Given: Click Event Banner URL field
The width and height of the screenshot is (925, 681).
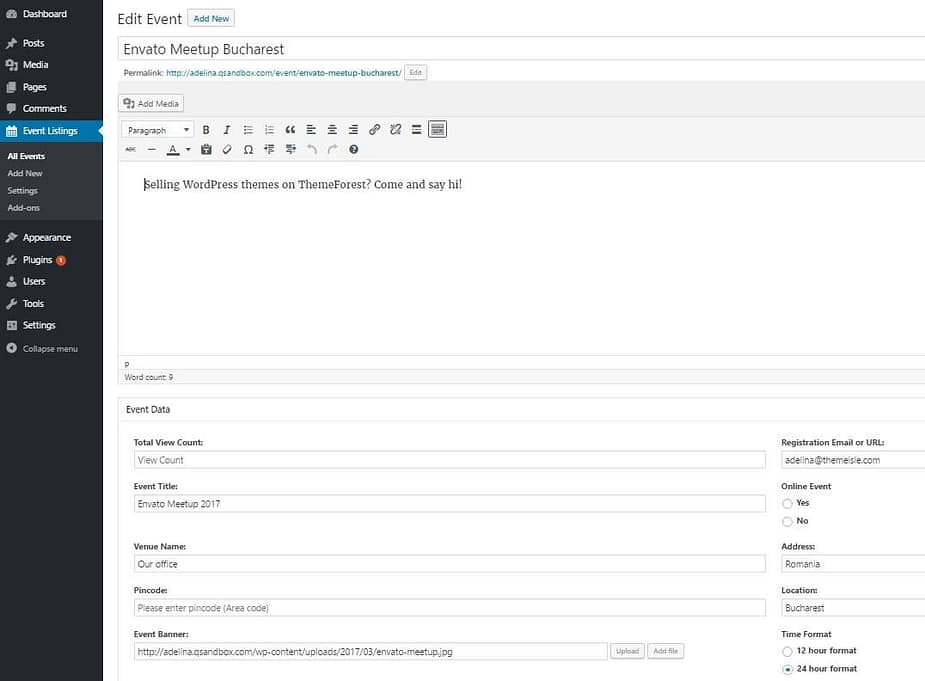Looking at the screenshot, I should pos(370,651).
